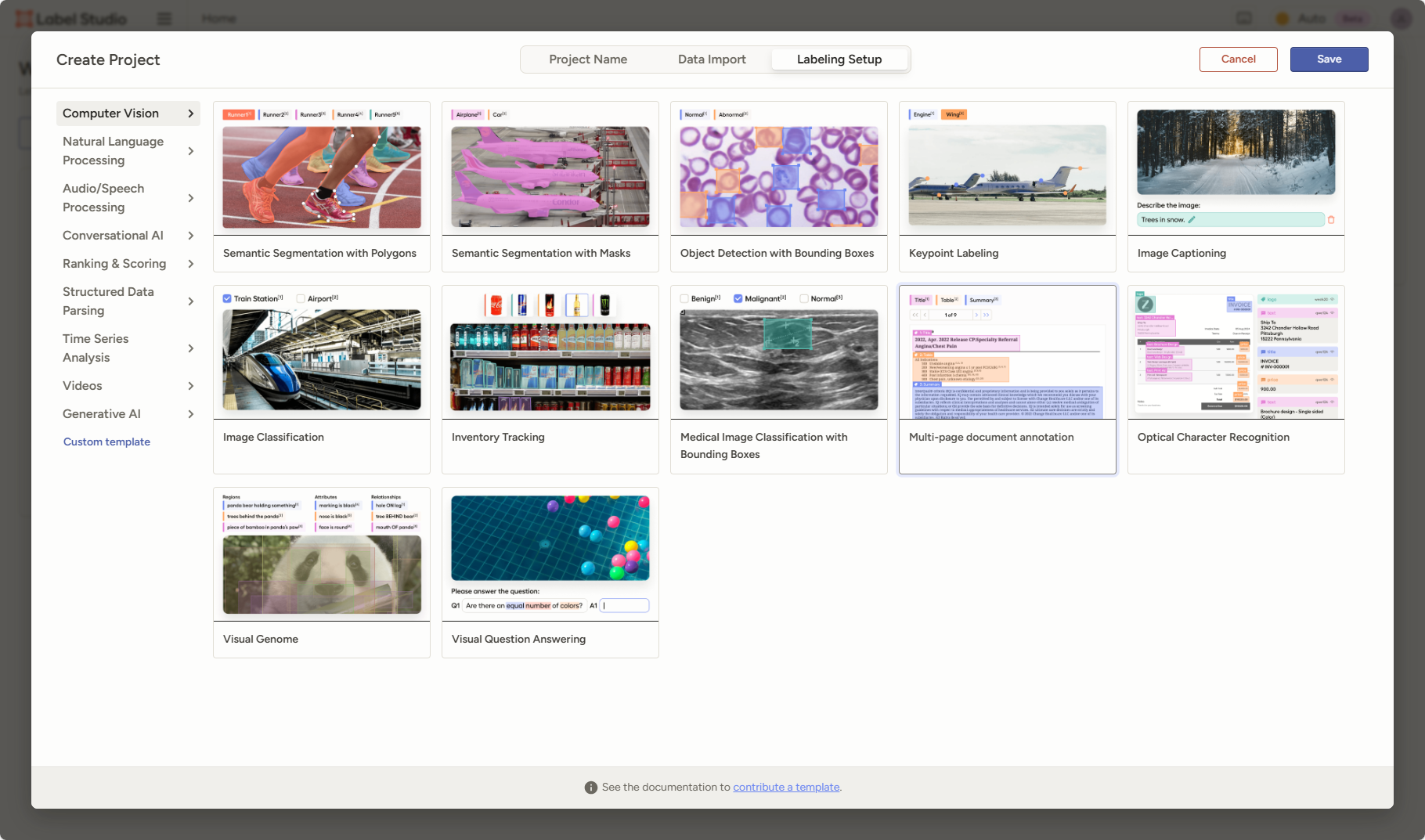Check the Airport checkbox
This screenshot has width=1425, height=840.
pyautogui.click(x=301, y=298)
